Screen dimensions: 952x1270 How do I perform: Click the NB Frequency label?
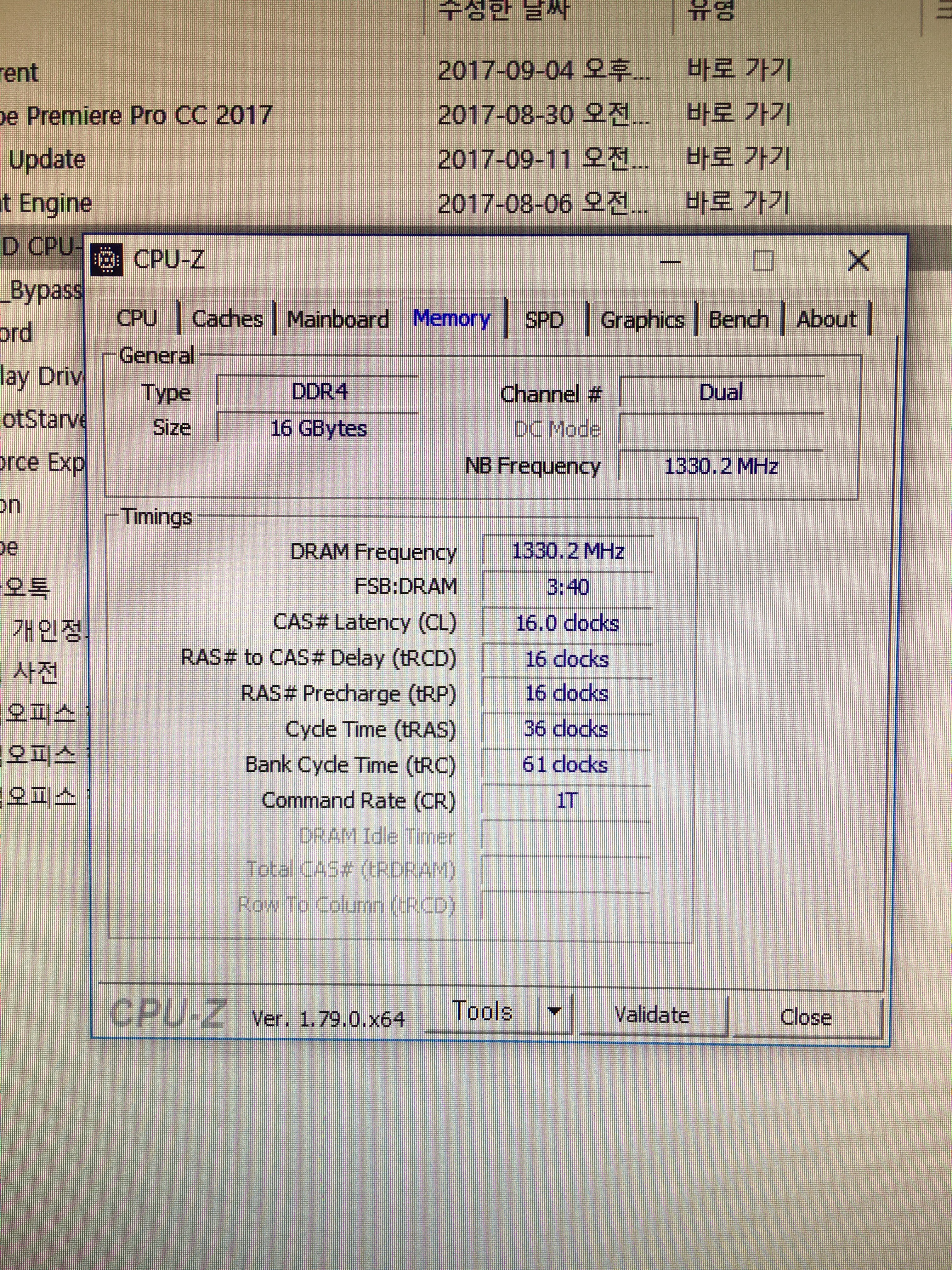coord(533,466)
